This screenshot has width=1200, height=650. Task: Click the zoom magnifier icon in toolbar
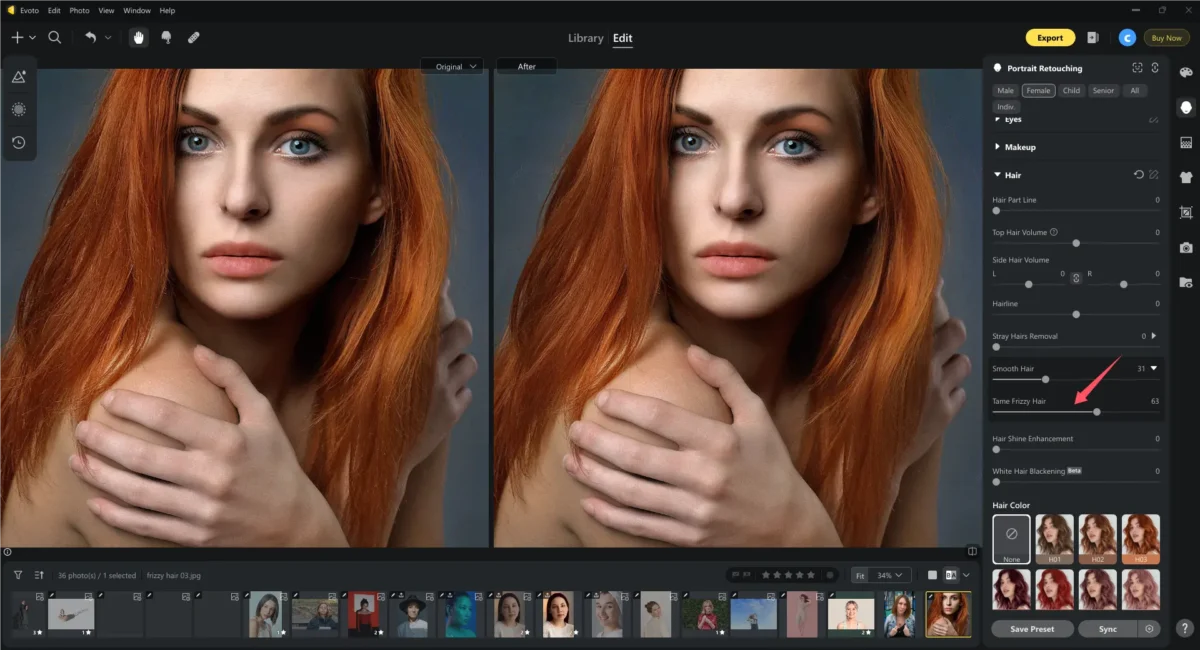[55, 37]
